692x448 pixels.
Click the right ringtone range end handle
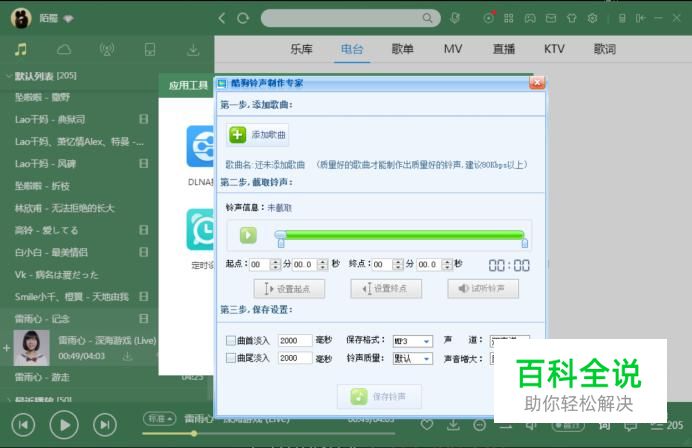point(524,243)
